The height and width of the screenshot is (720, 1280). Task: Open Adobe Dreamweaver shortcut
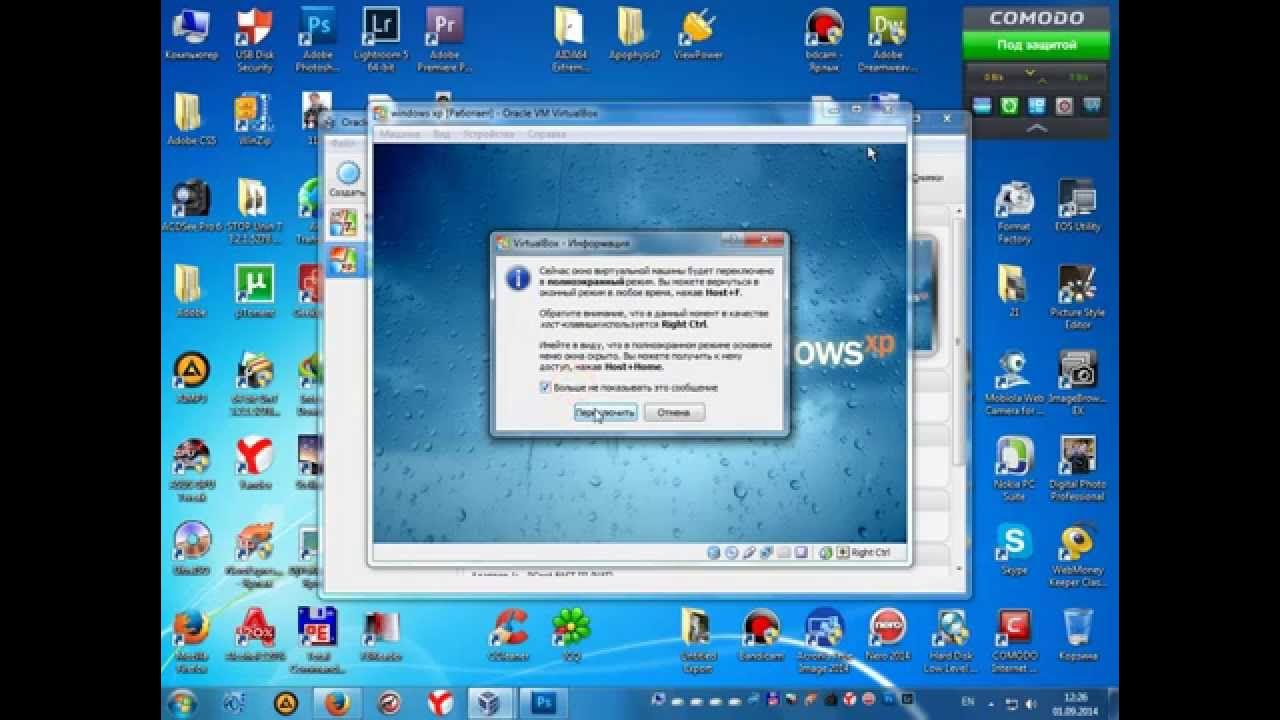pos(888,40)
